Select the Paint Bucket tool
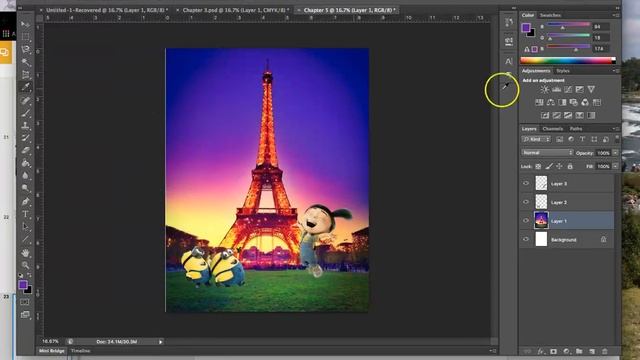 [25, 163]
